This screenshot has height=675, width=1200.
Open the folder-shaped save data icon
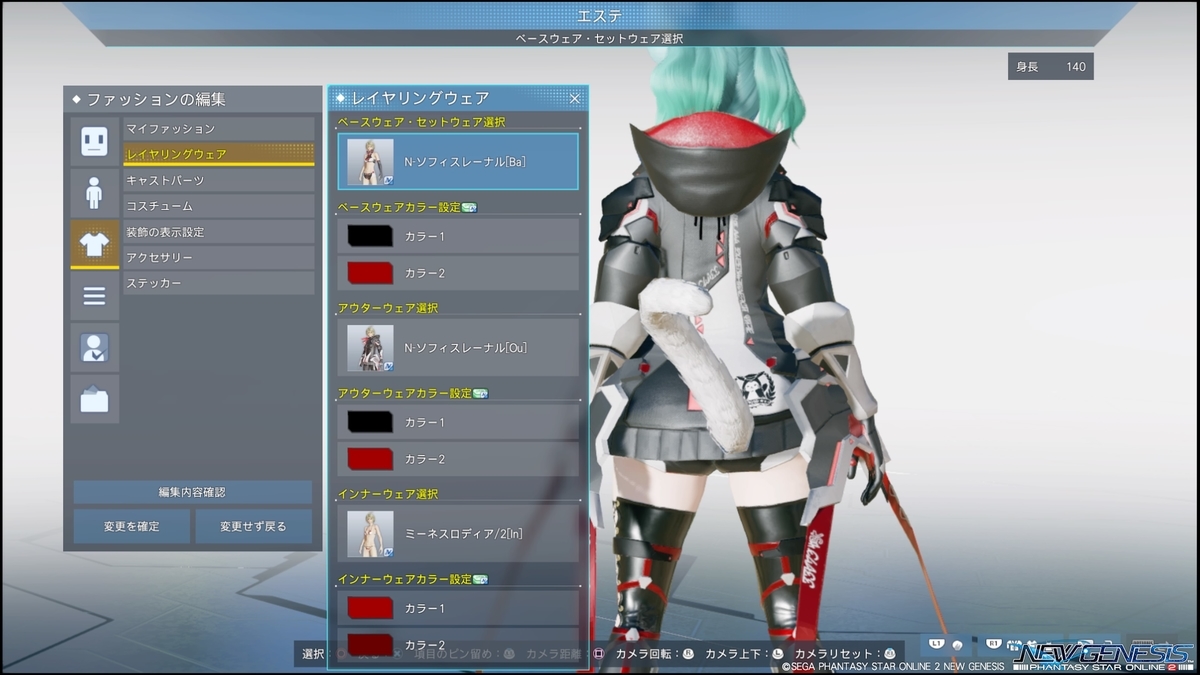coord(94,399)
